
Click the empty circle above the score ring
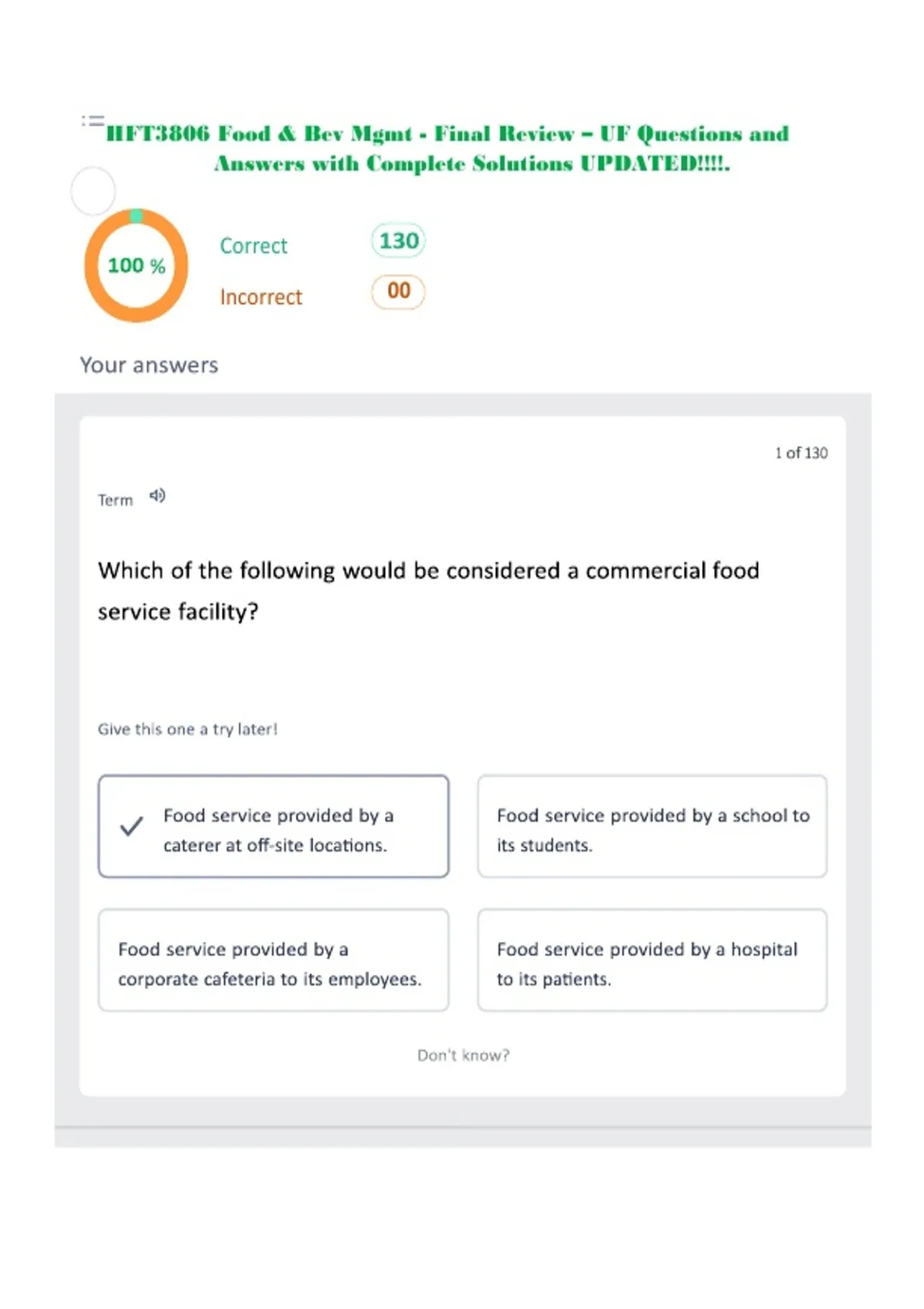pos(93,191)
